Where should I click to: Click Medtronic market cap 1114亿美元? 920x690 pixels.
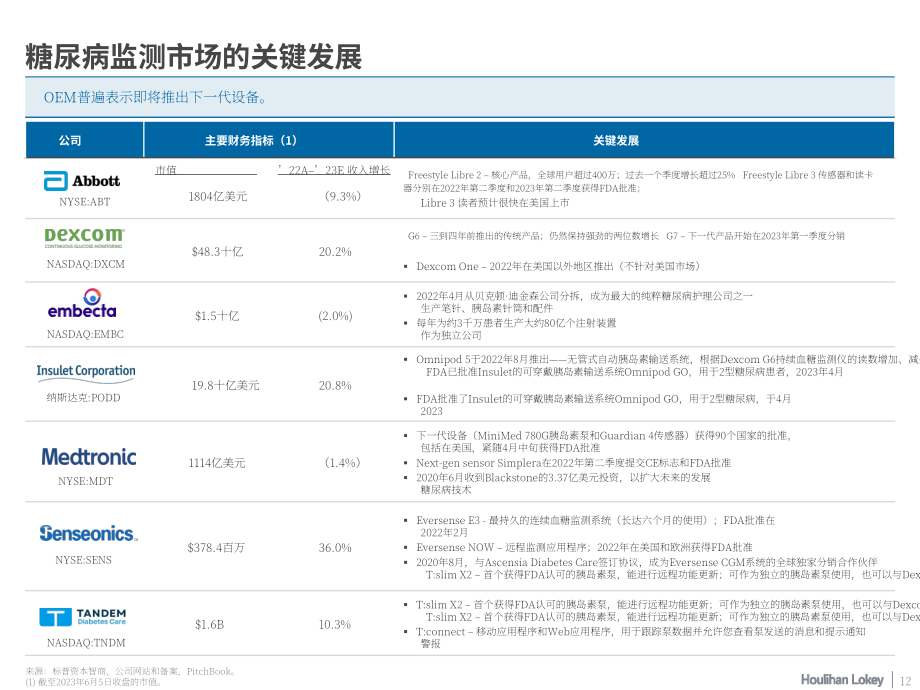click(x=217, y=463)
